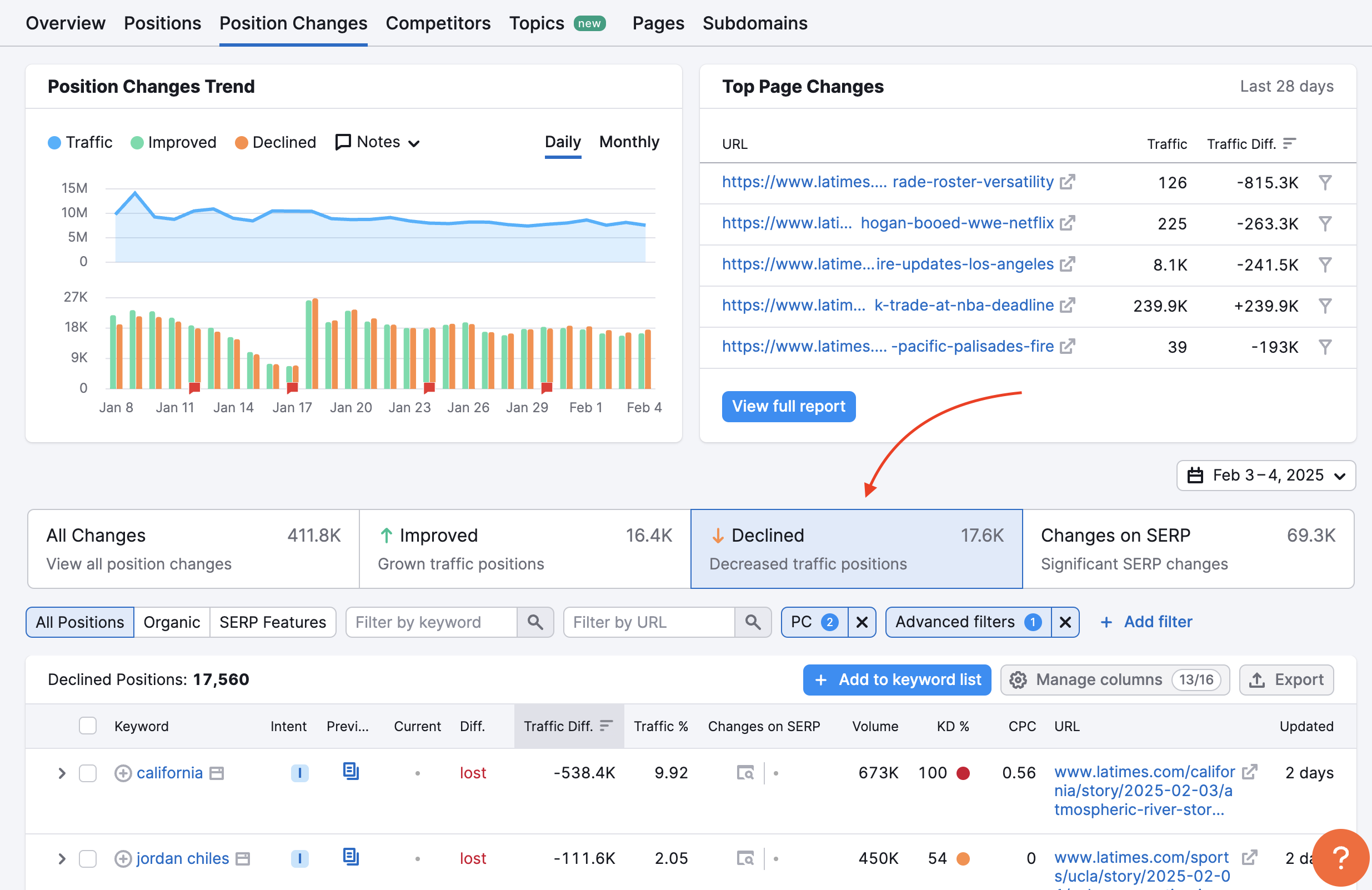Open external link for hogan-booed-wwe-netflix URL
The width and height of the screenshot is (1372, 890).
coord(1067,223)
